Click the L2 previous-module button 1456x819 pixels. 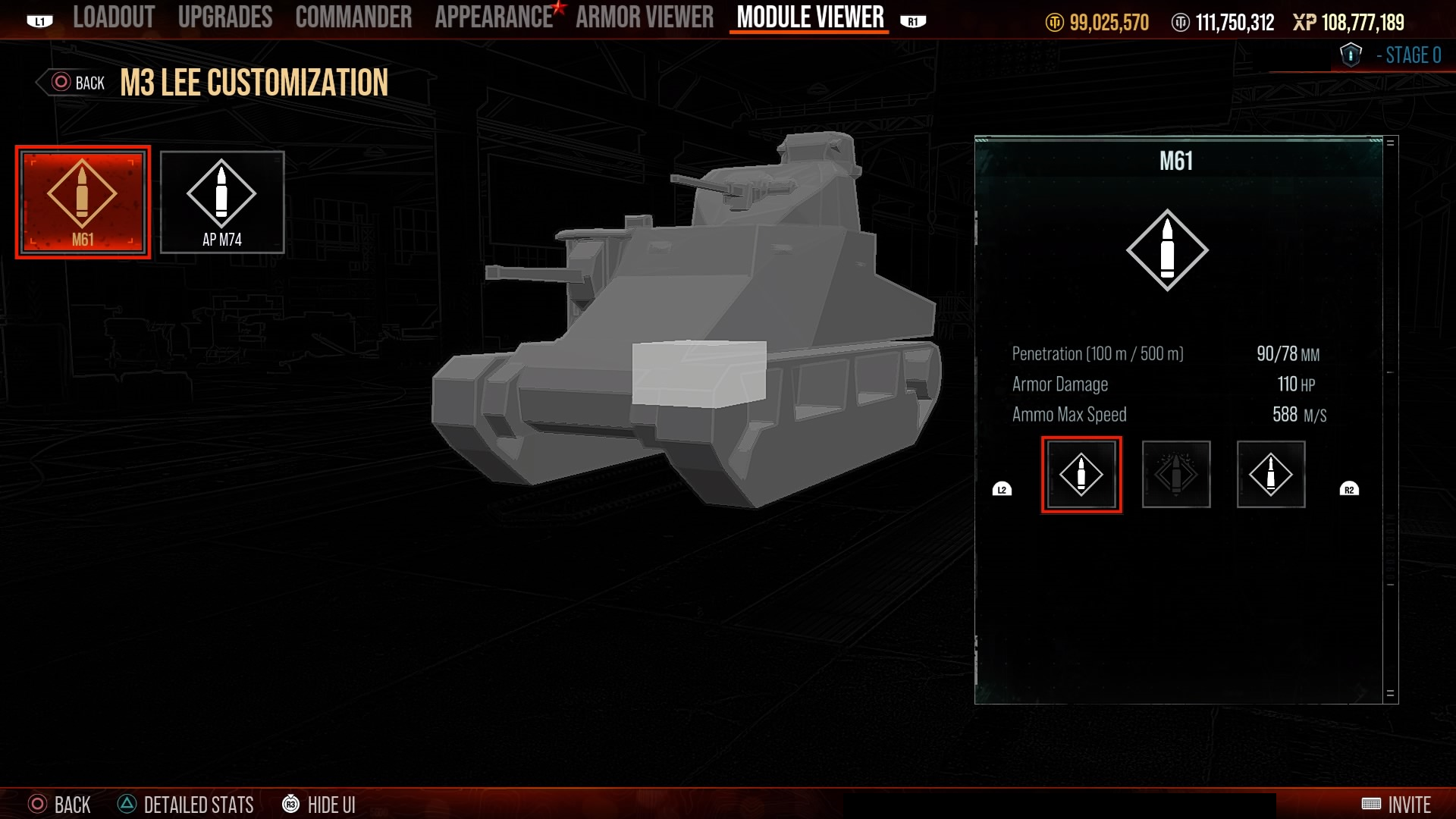[1002, 489]
